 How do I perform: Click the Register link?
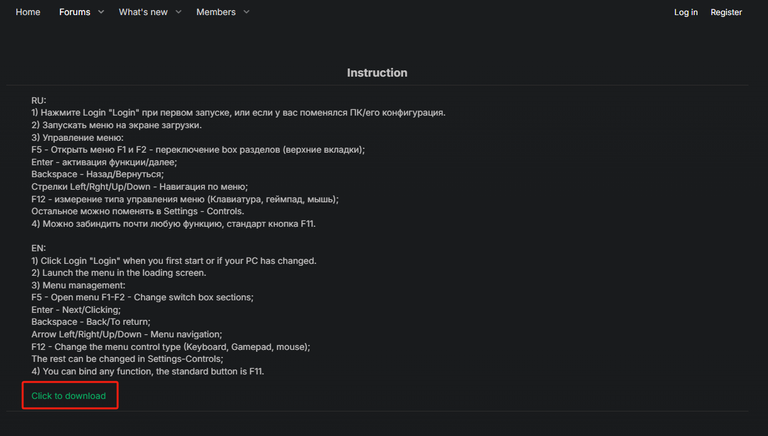[x=726, y=12]
